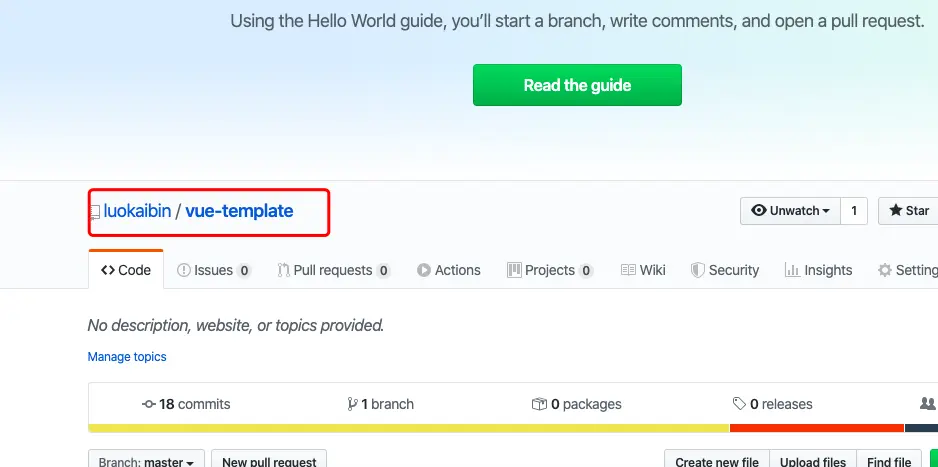Open the Security tab
Viewport: 938px width, 467px height.
(x=724, y=270)
